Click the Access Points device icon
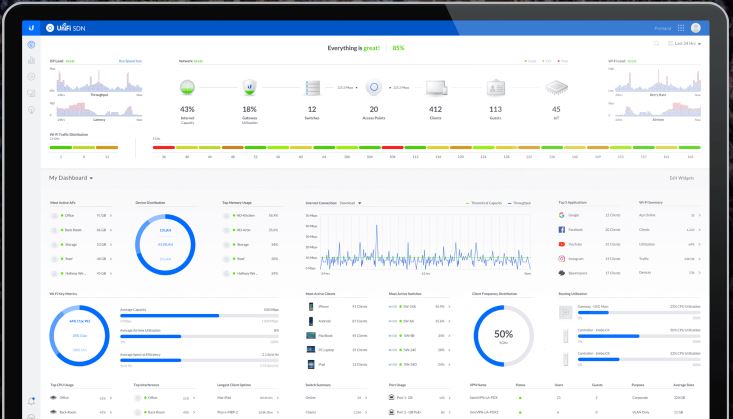733x419 pixels. 374,88
